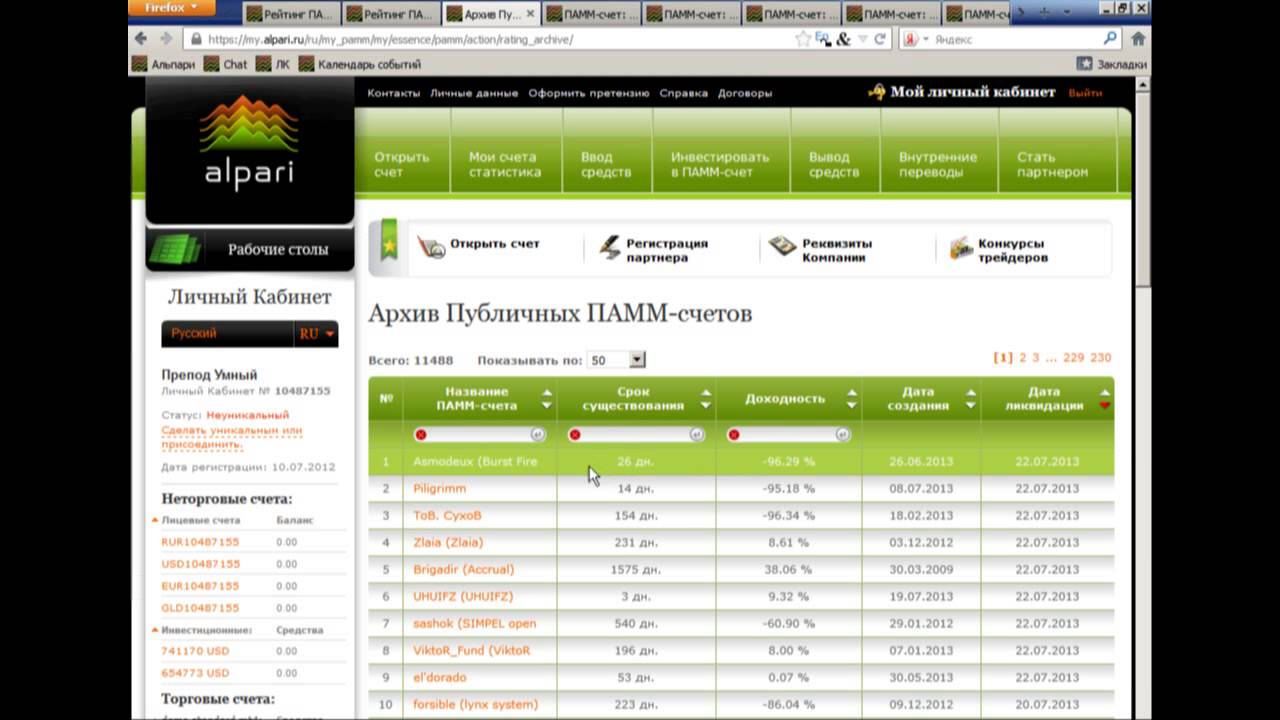Open account RUR10487155

200,542
